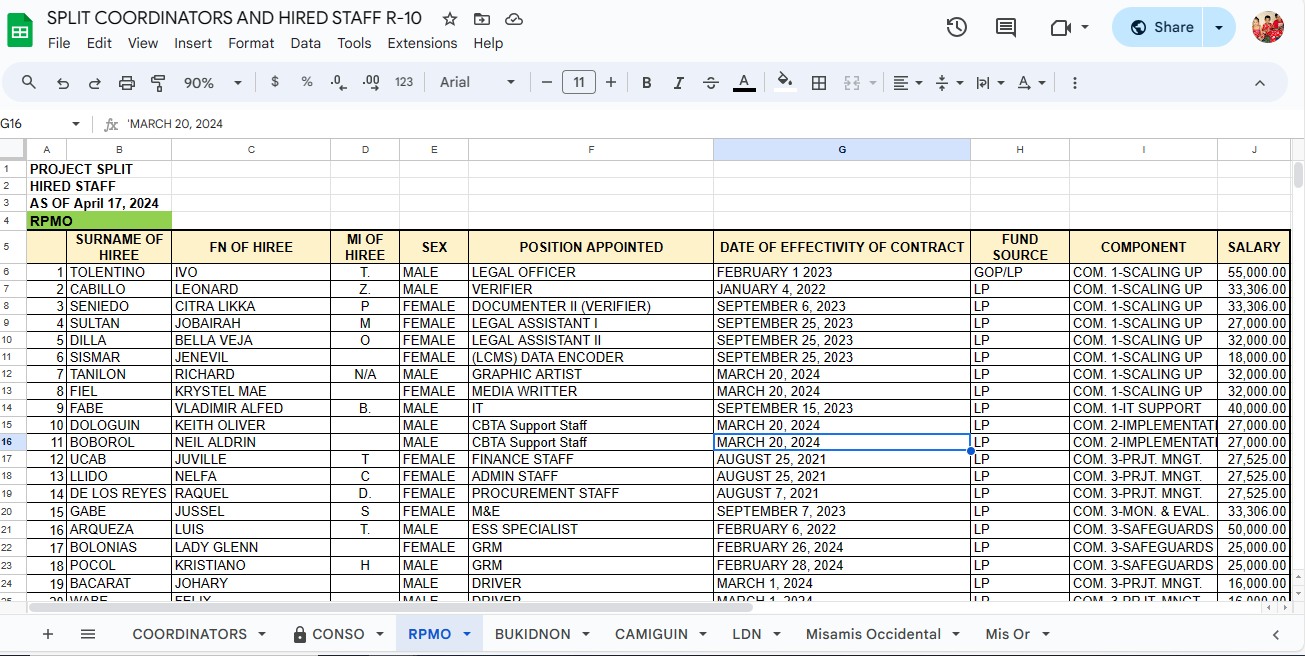The height and width of the screenshot is (656, 1305).
Task: Select the column G header
Action: (842, 149)
